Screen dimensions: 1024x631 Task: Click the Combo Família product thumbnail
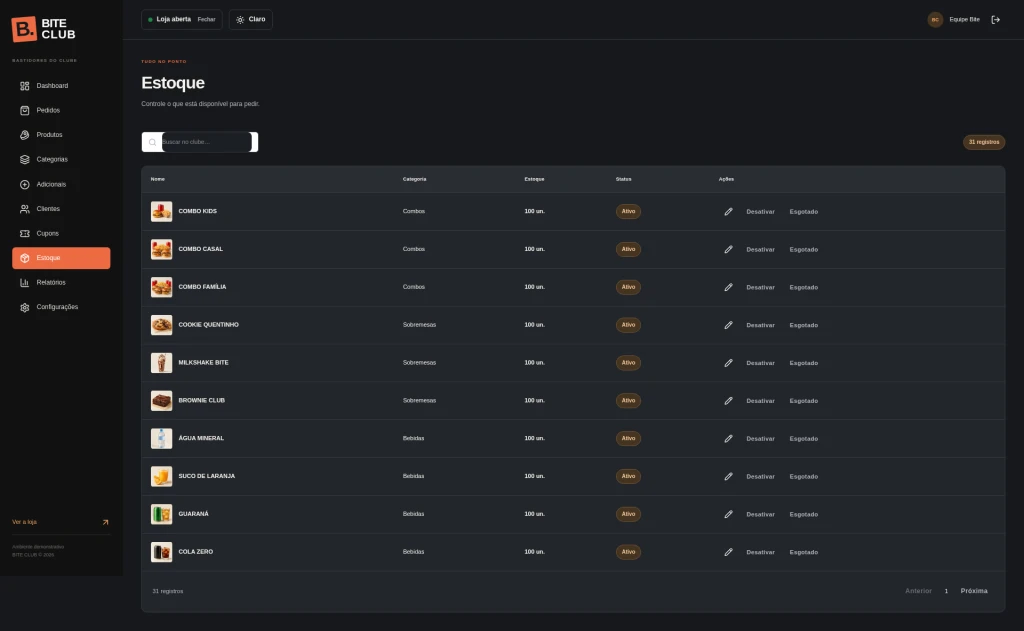[161, 287]
